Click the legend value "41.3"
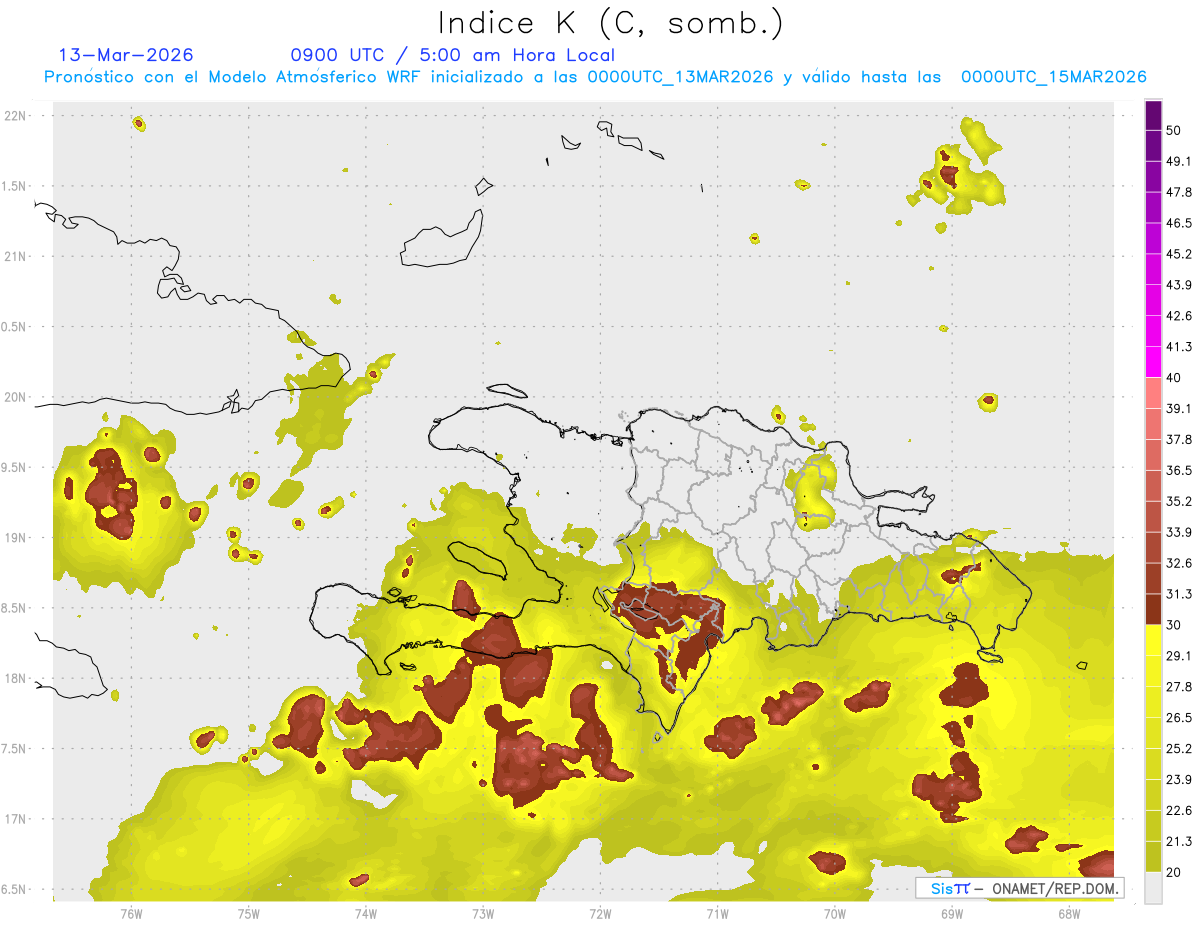1200x927 pixels. (x=1179, y=347)
